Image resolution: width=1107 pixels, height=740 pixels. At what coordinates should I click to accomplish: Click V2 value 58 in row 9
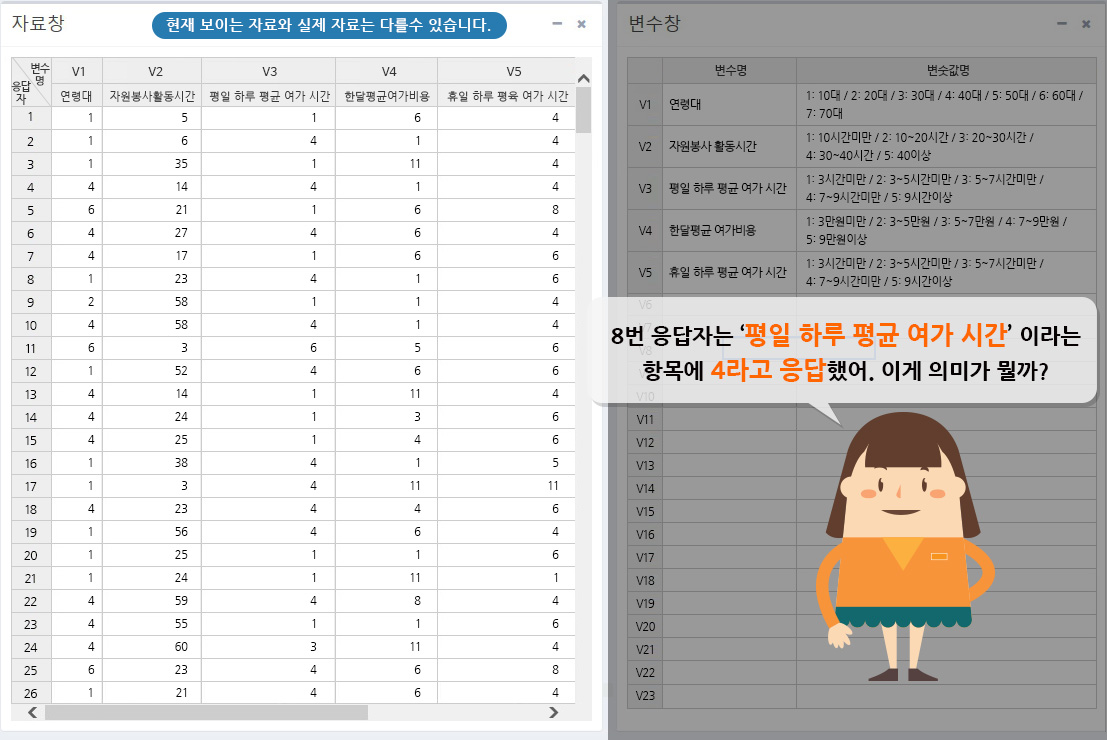click(x=152, y=302)
